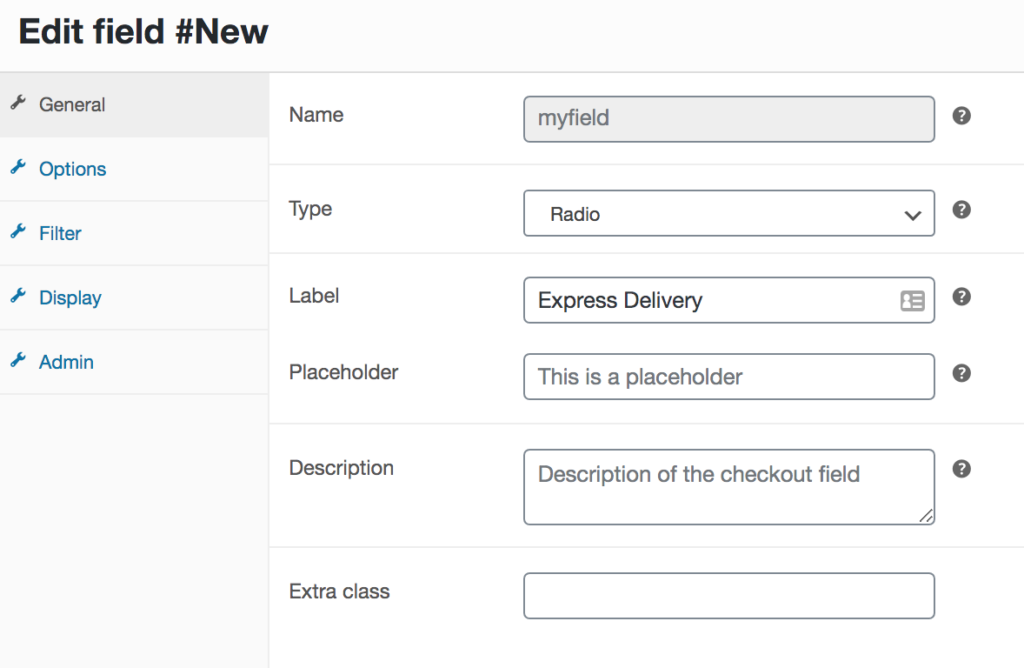Screen dimensions: 1024x668
Task: Click the wrench icon beside Admin
Action: pos(18,360)
